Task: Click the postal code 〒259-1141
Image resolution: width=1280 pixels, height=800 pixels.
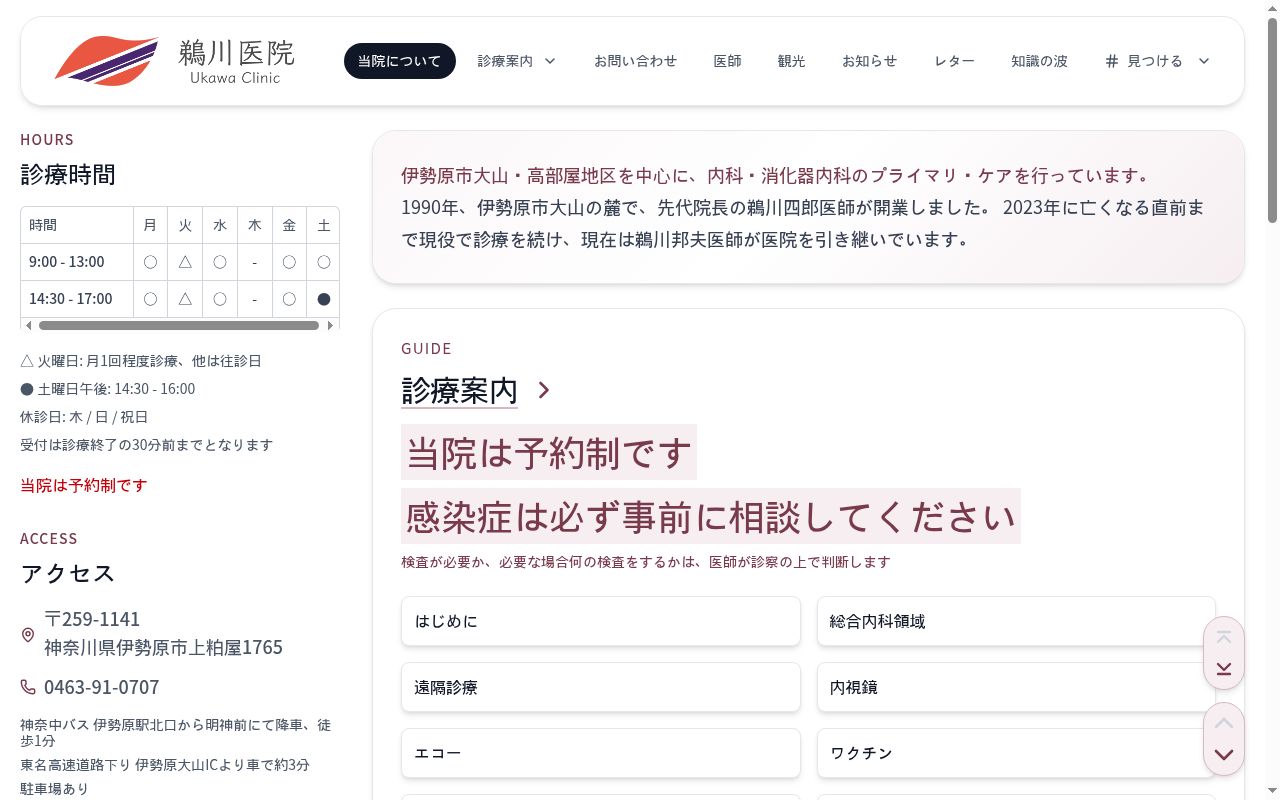Action: (92, 618)
